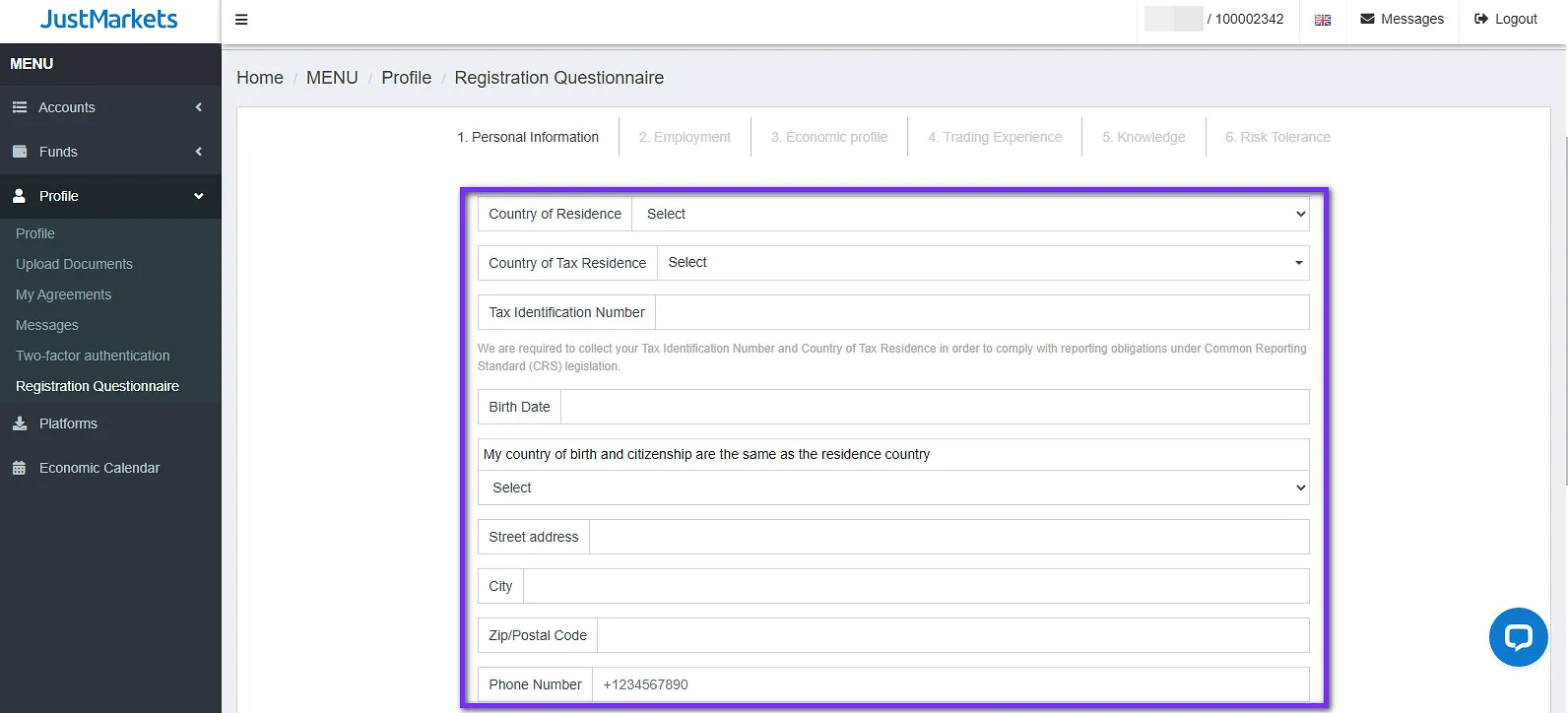Screen dimensions: 1568x713
Task: Click the Phone Number input field
Action: click(950, 684)
